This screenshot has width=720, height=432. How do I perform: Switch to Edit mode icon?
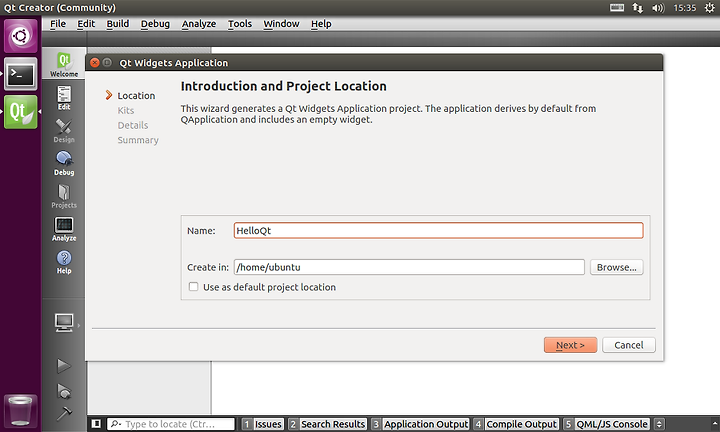(x=64, y=97)
